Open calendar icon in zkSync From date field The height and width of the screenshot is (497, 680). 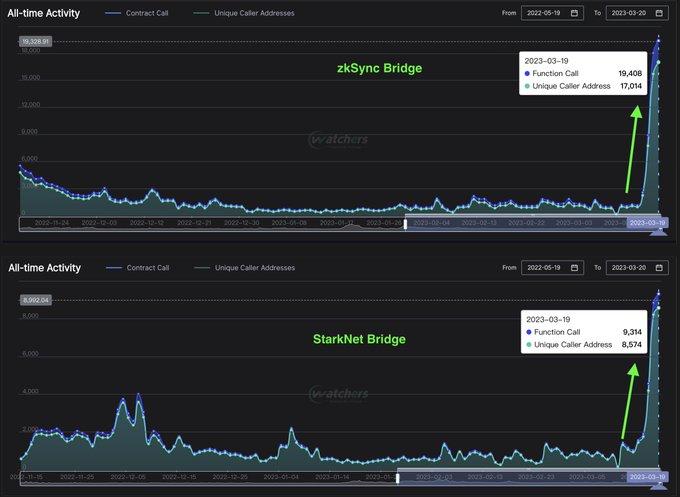574,13
